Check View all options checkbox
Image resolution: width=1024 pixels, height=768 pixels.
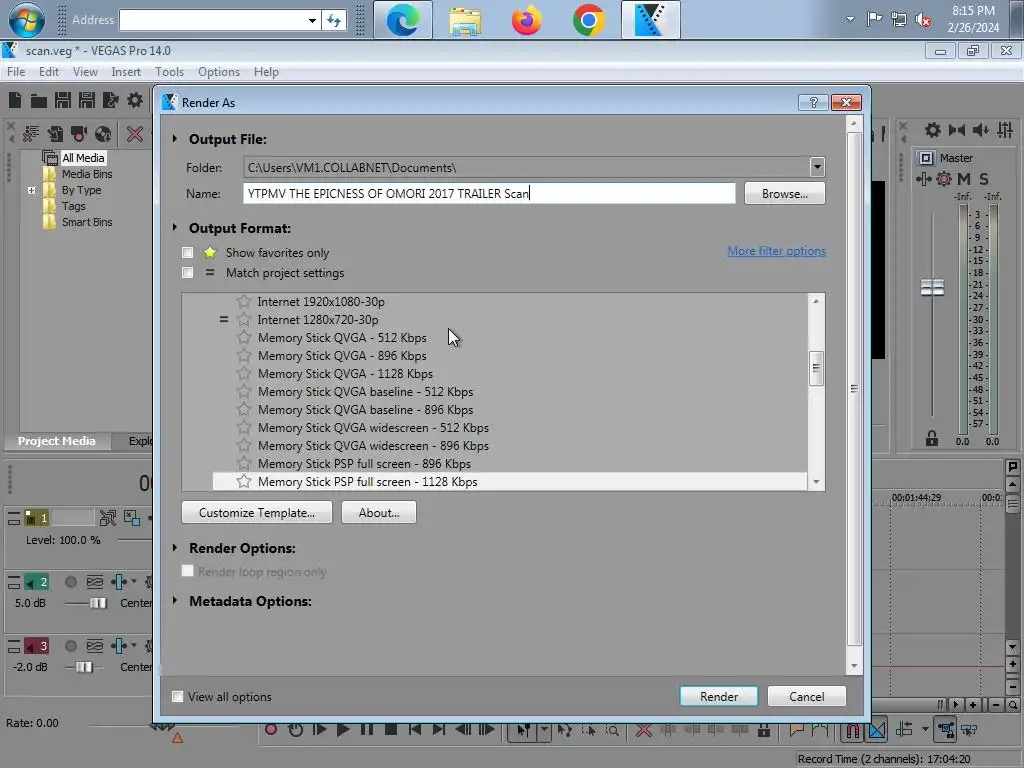click(177, 696)
